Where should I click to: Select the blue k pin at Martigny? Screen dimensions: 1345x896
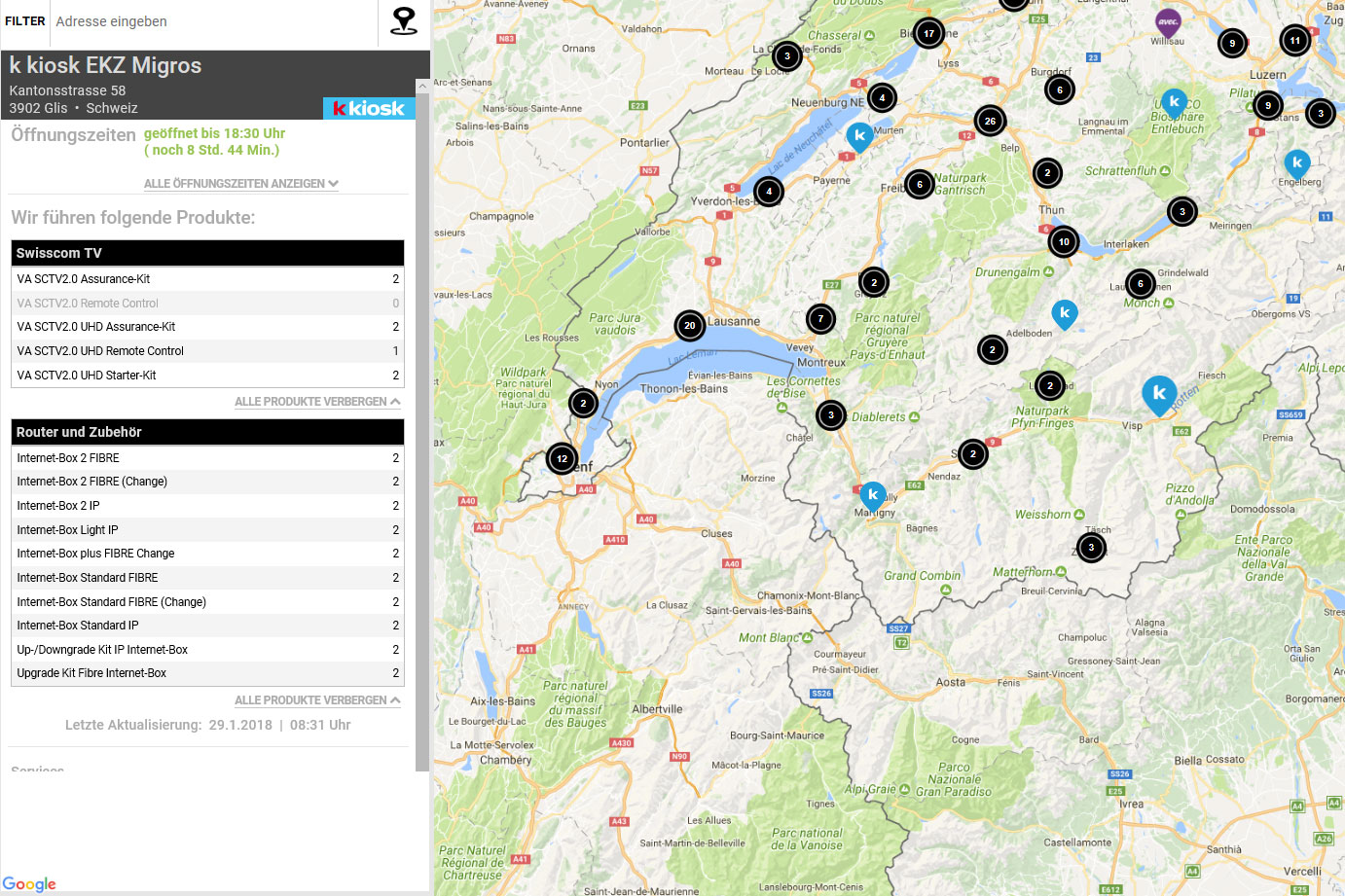pyautogui.click(x=873, y=496)
